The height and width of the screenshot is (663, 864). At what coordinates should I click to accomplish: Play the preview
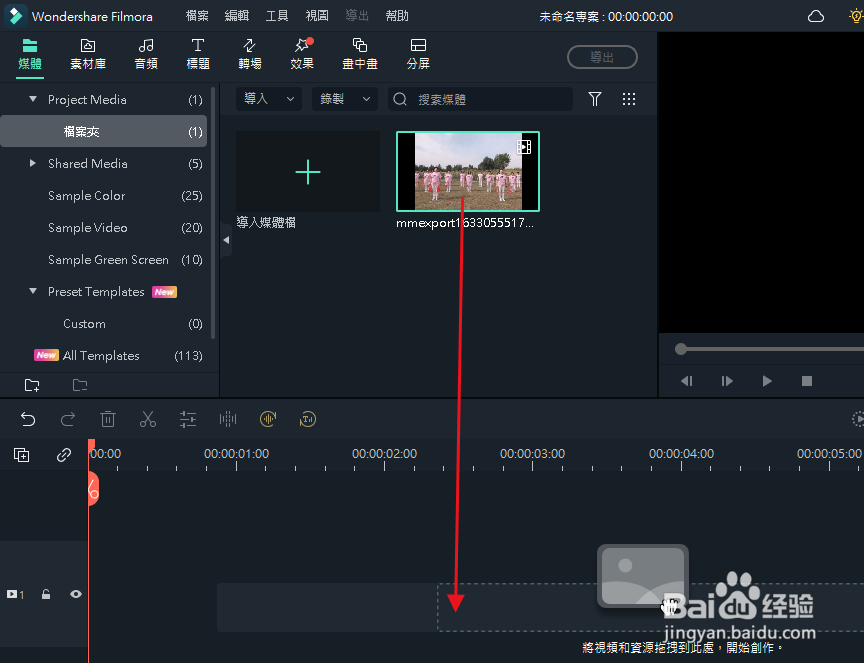[x=767, y=381]
